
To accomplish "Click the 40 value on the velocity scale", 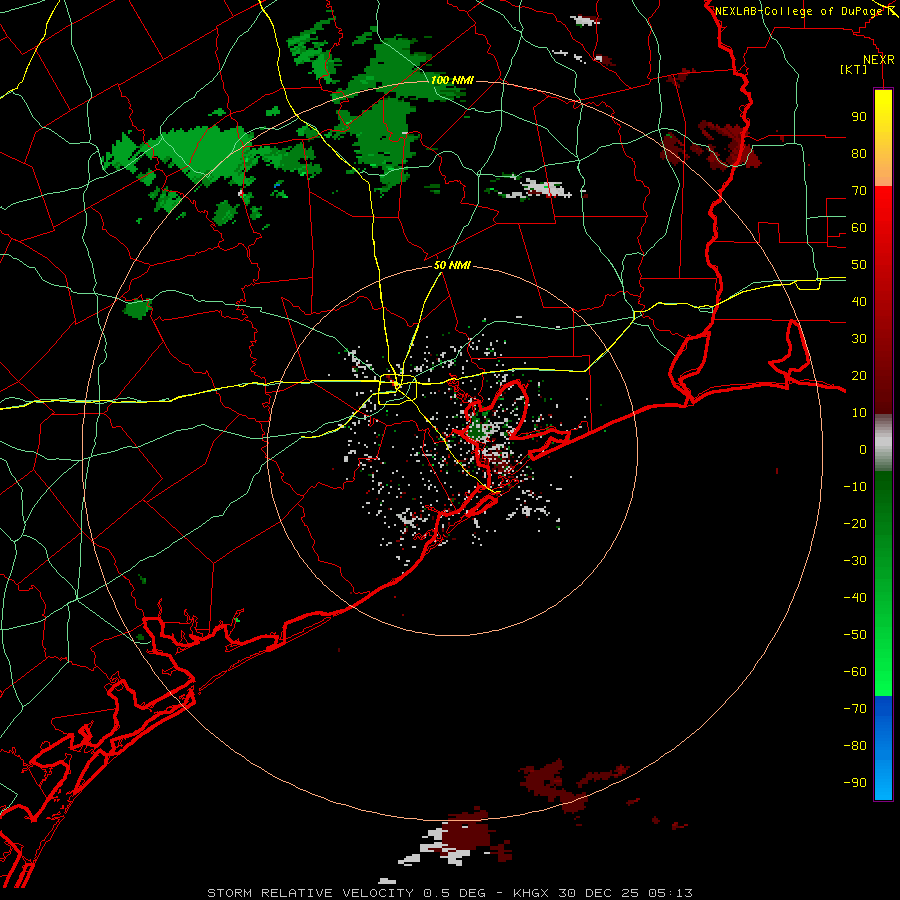I will click(859, 302).
